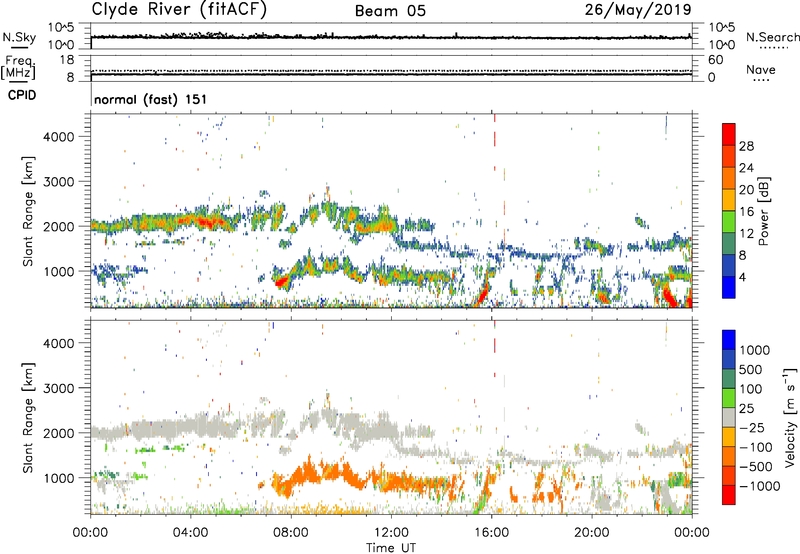Click the '08:00' time axis tick label

291,533
